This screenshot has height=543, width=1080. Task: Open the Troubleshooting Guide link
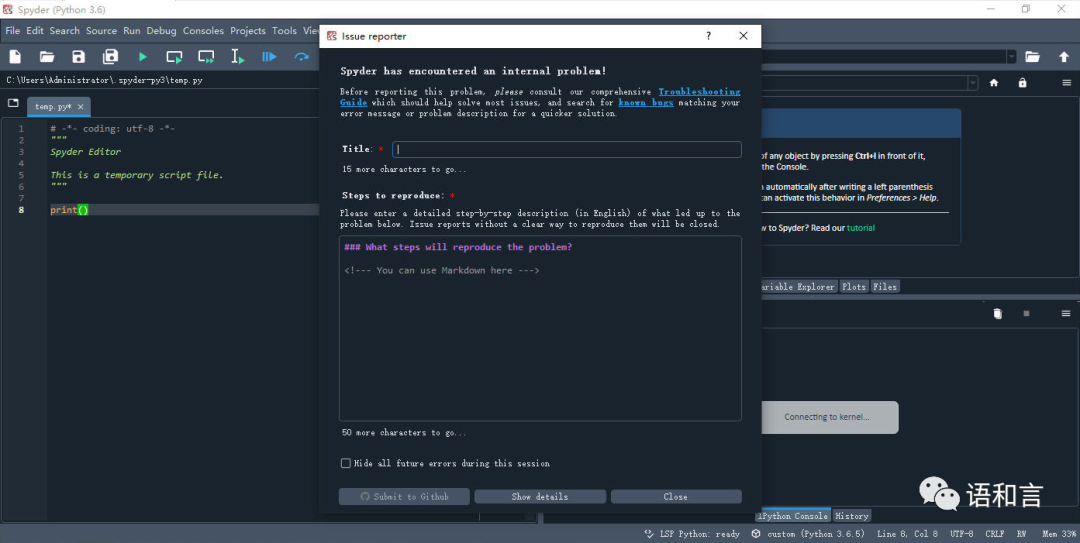pyautogui.click(x=699, y=92)
